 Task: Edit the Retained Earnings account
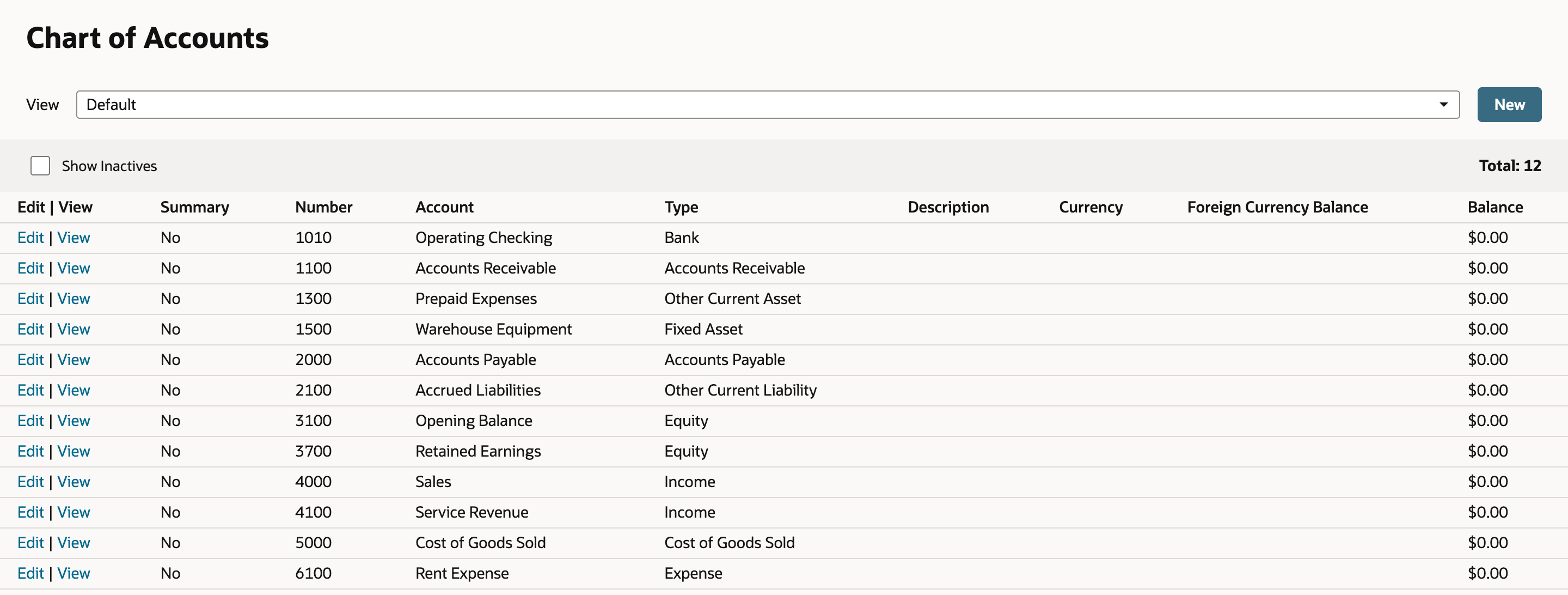[30, 451]
